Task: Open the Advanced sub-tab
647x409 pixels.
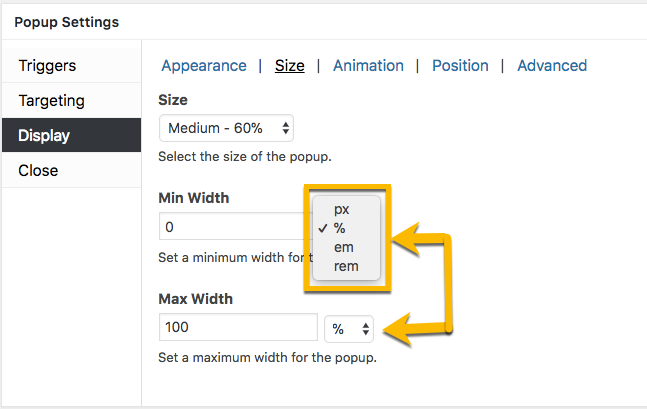Action: (x=552, y=66)
